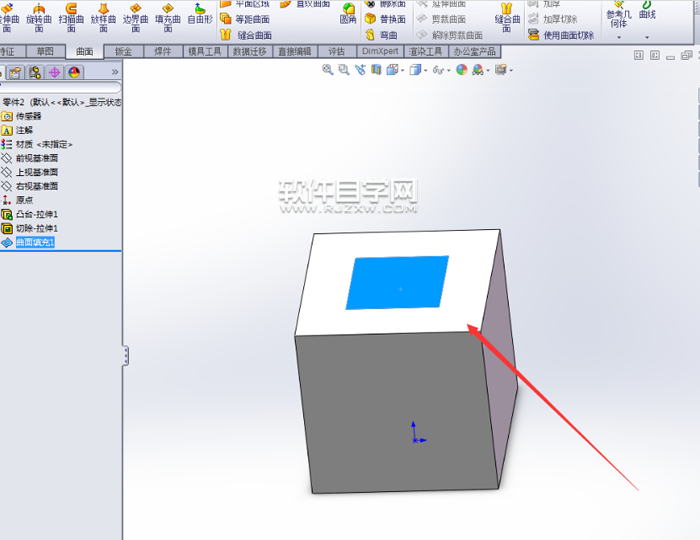Click the 缝合曲面 tool beside 等距曲面
700x540 pixels.
click(246, 35)
